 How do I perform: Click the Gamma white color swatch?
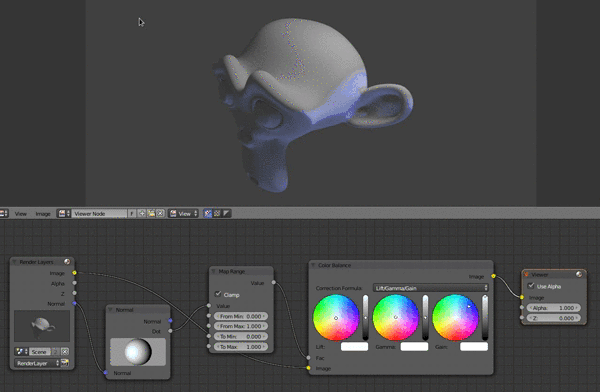coord(414,346)
